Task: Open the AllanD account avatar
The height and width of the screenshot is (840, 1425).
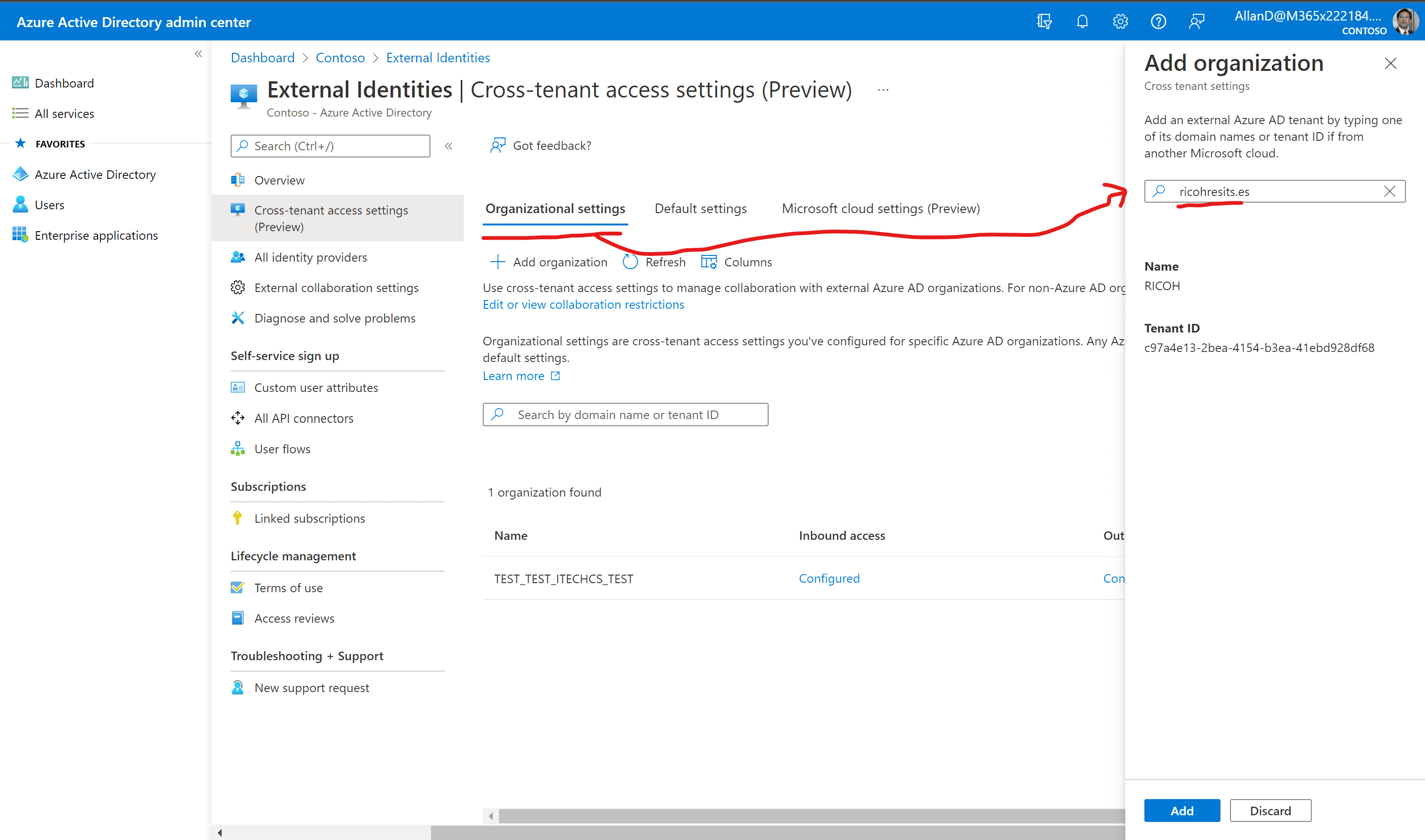Action: [1405, 21]
